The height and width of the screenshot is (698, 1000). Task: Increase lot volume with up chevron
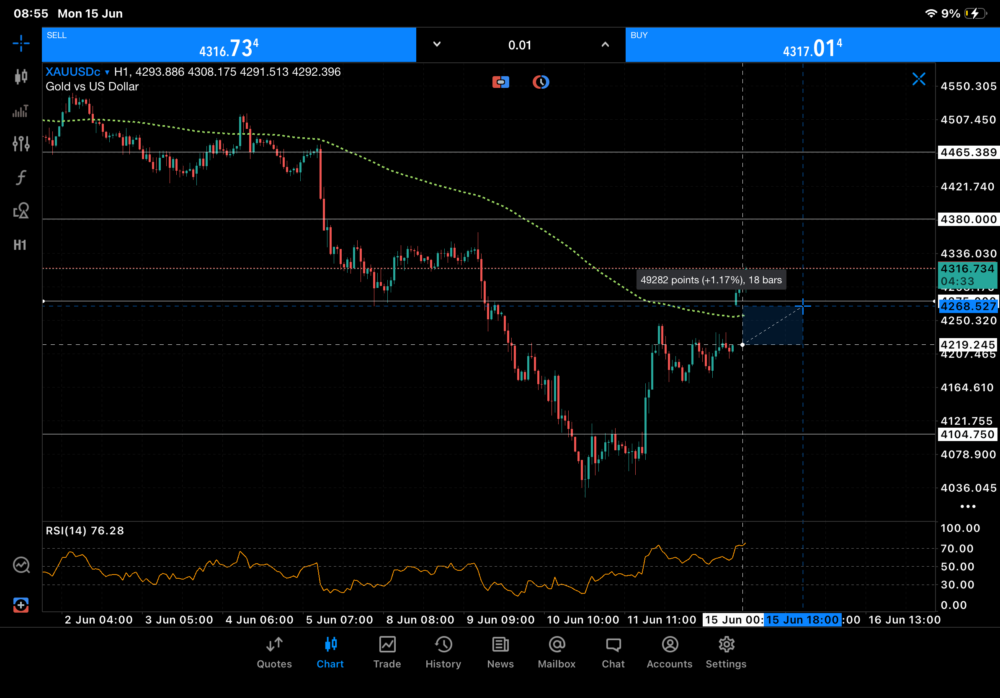point(605,45)
